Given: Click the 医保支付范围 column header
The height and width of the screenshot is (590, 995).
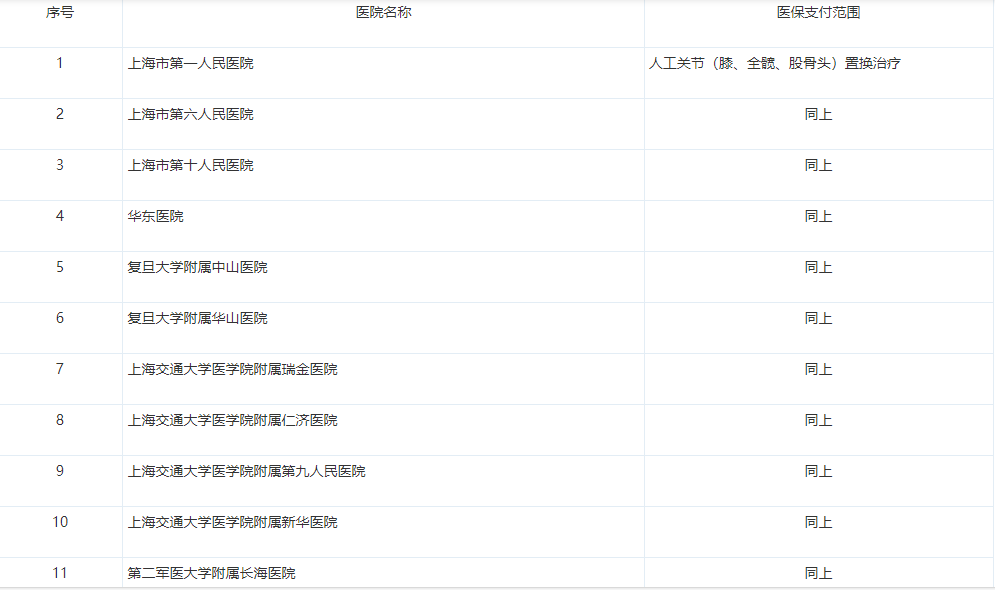Looking at the screenshot, I should [818, 13].
